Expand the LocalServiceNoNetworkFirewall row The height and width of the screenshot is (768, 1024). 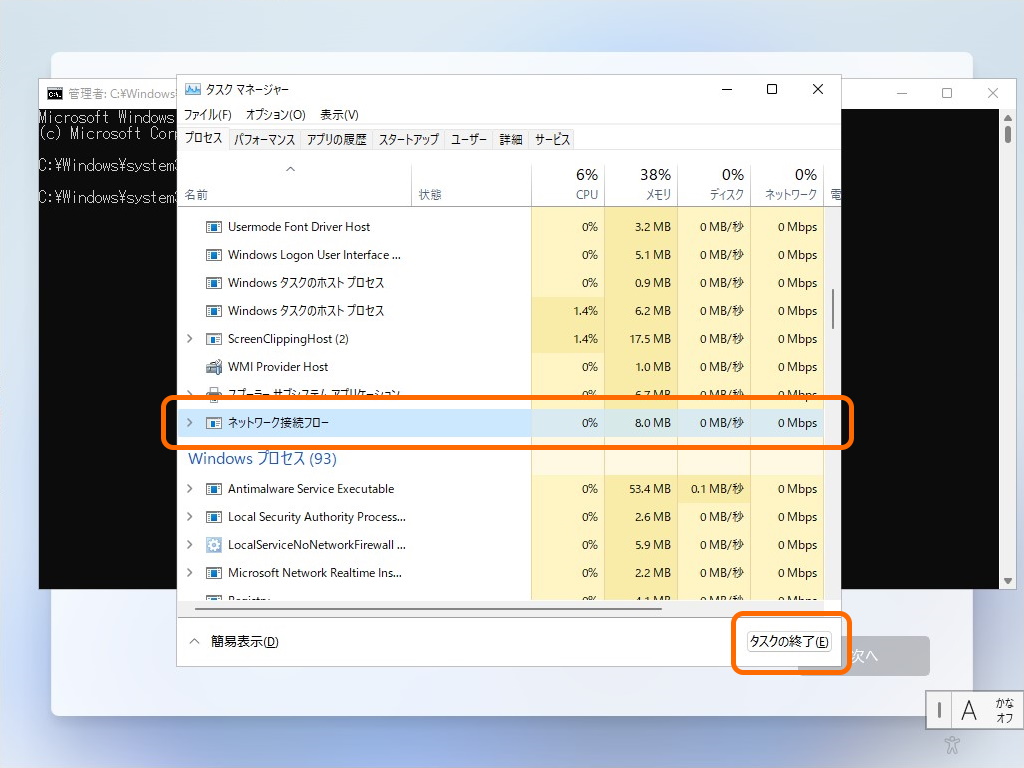[x=190, y=545]
